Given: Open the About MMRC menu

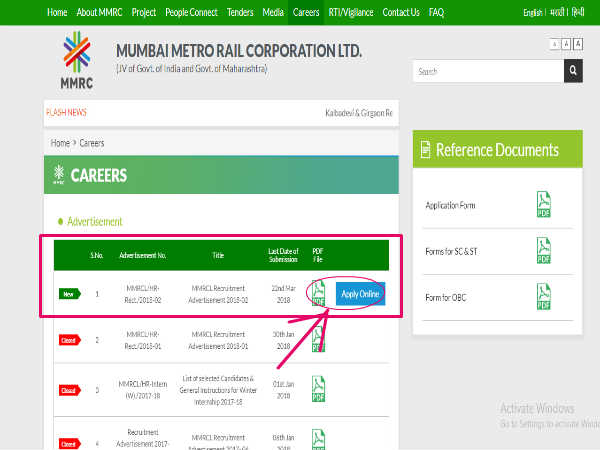Looking at the screenshot, I should tap(99, 13).
